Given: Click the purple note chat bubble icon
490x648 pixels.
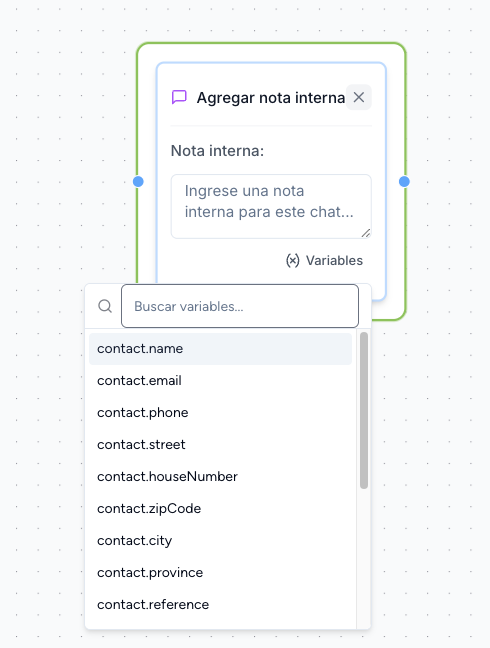Looking at the screenshot, I should 179,98.
